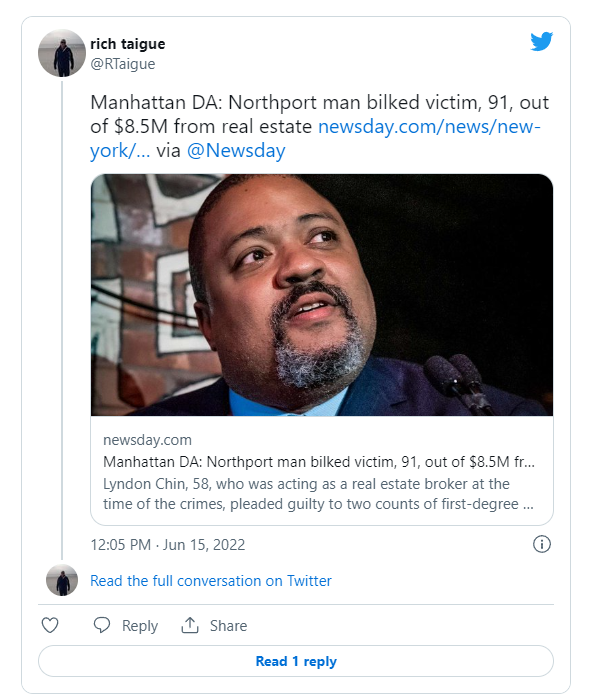Click rich taigue's profile avatar at top
Screen dimensions: 601x699
pyautogui.click(x=62, y=53)
